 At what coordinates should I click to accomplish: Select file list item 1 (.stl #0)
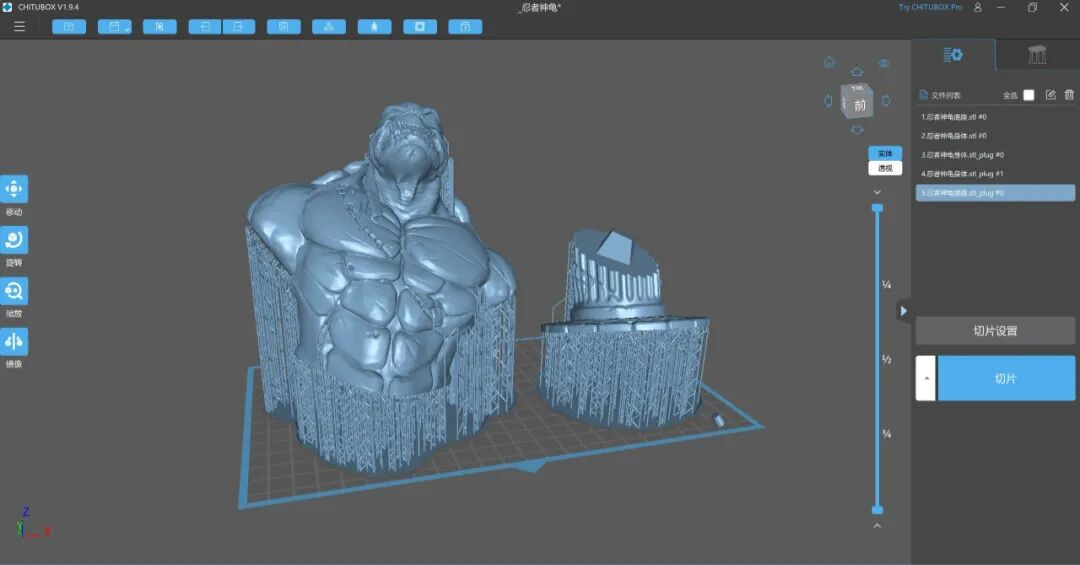coord(995,117)
